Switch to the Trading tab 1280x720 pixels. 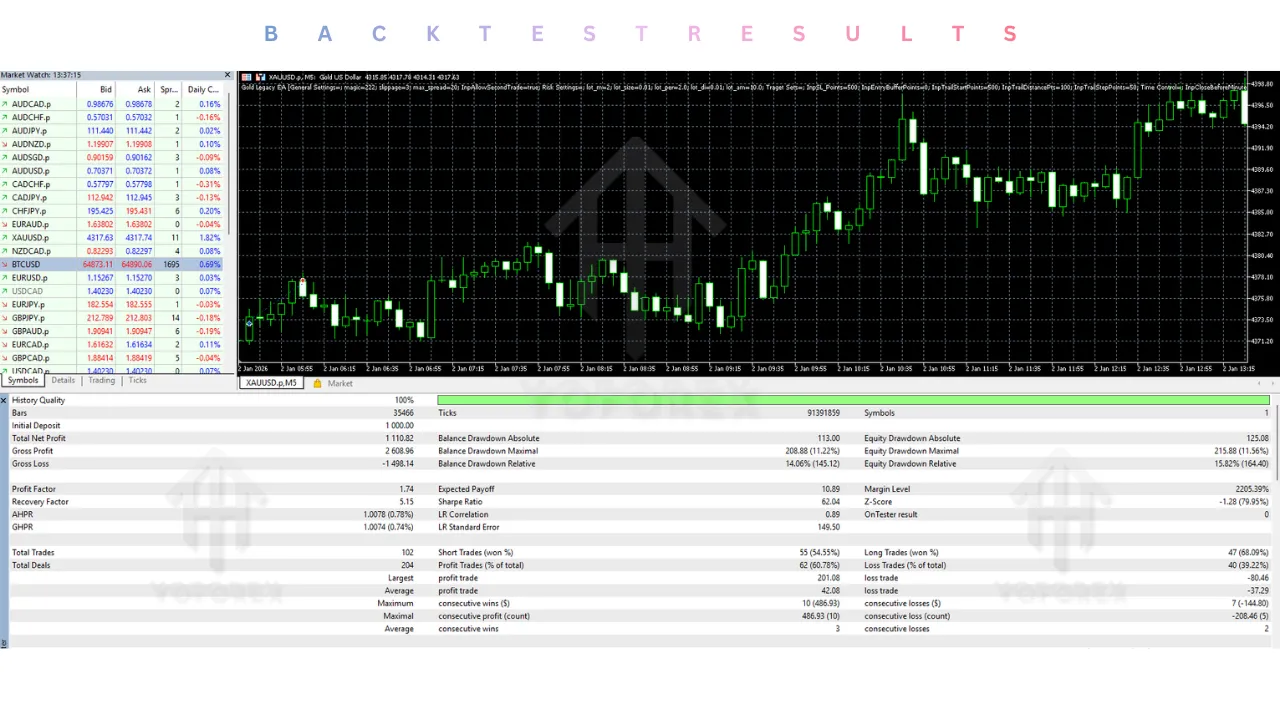click(101, 381)
